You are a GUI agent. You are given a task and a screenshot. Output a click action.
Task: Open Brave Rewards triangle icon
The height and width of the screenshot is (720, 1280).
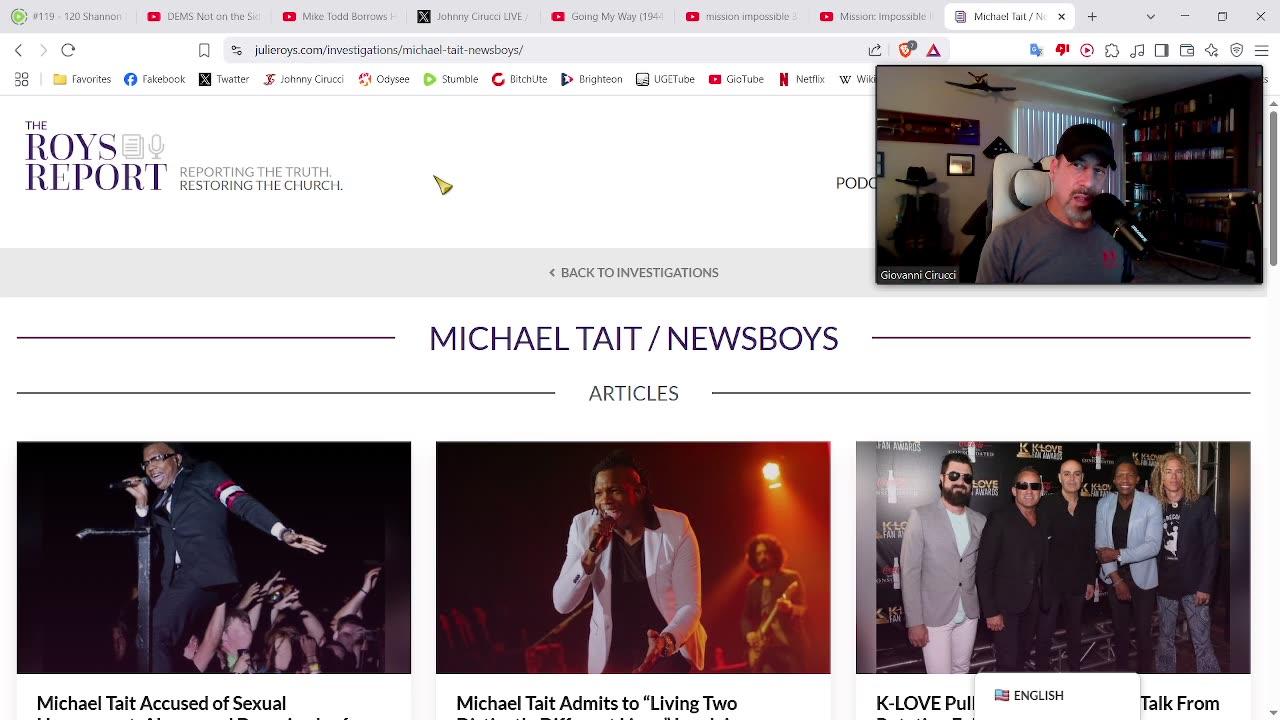[x=933, y=50]
